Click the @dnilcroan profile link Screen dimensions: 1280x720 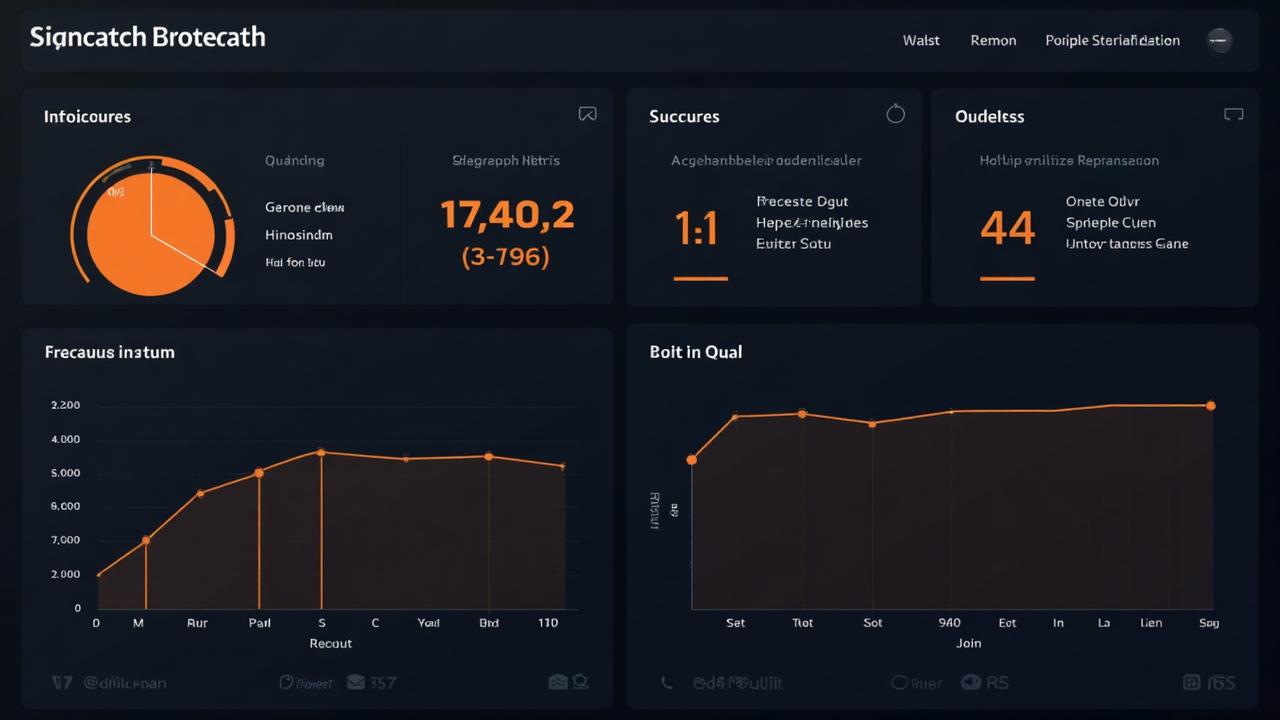coord(125,682)
